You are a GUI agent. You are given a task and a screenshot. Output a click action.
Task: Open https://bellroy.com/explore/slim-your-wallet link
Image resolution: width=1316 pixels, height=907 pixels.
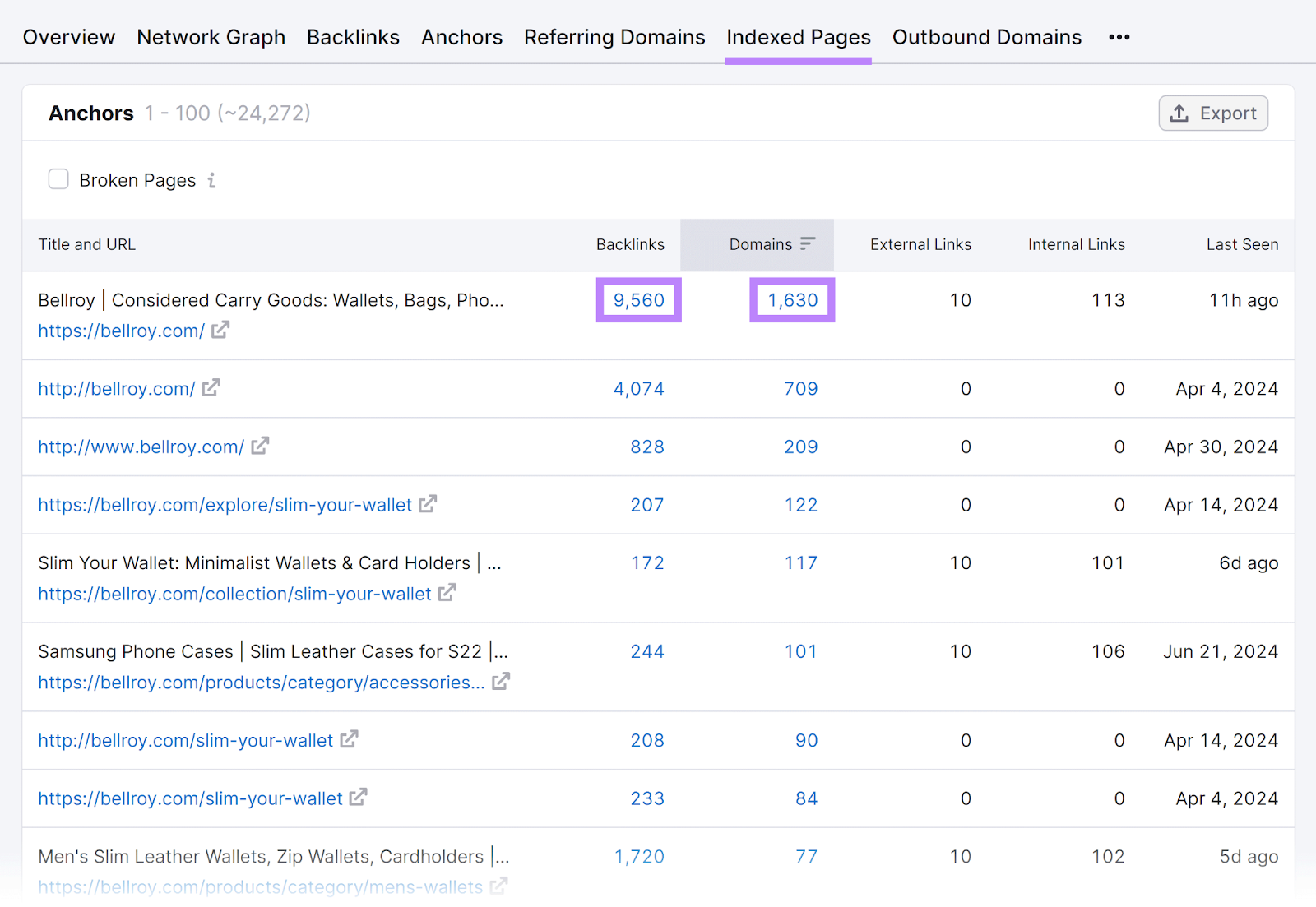(225, 505)
